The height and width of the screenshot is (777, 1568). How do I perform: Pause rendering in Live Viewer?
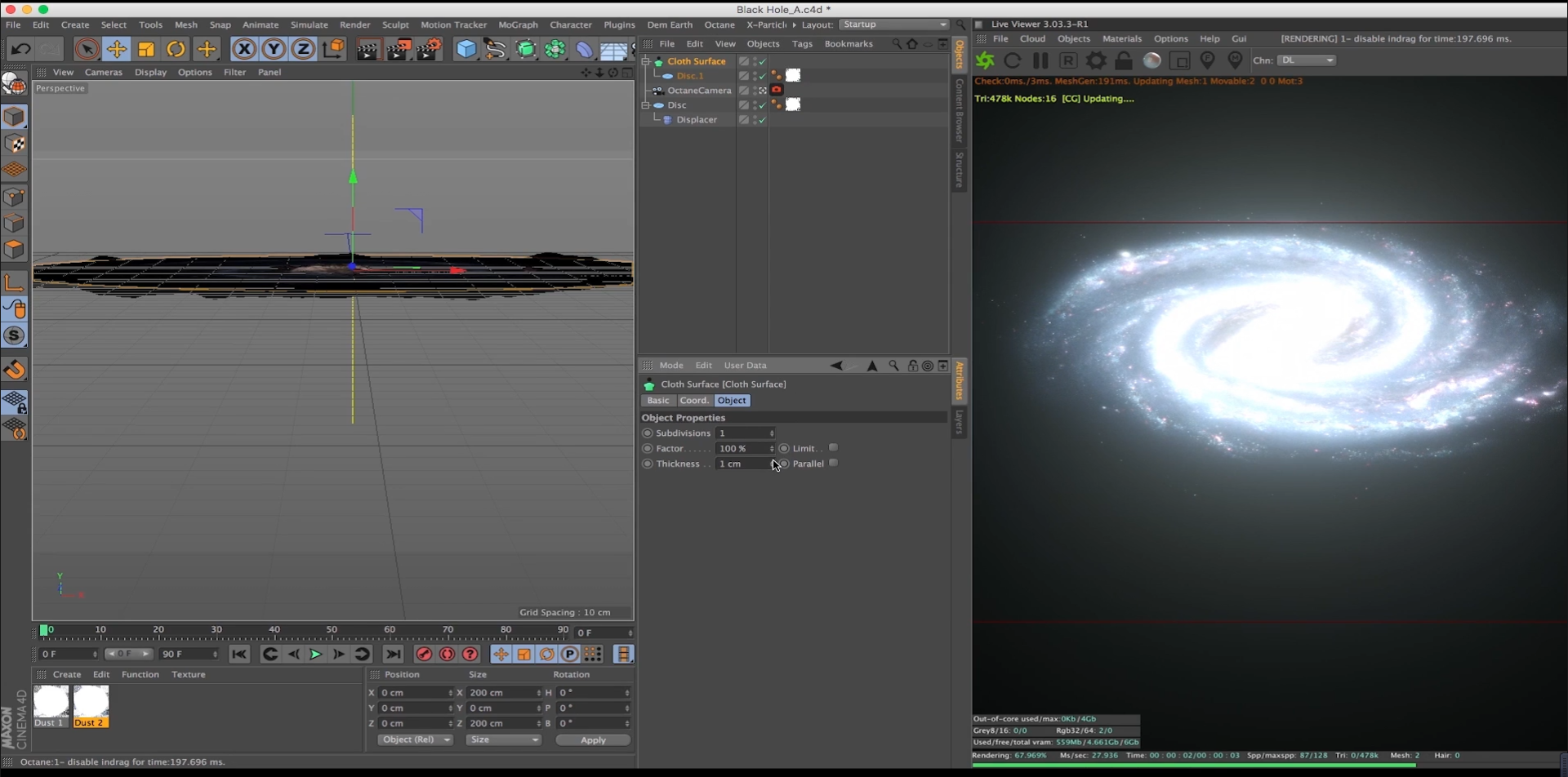click(x=1040, y=60)
